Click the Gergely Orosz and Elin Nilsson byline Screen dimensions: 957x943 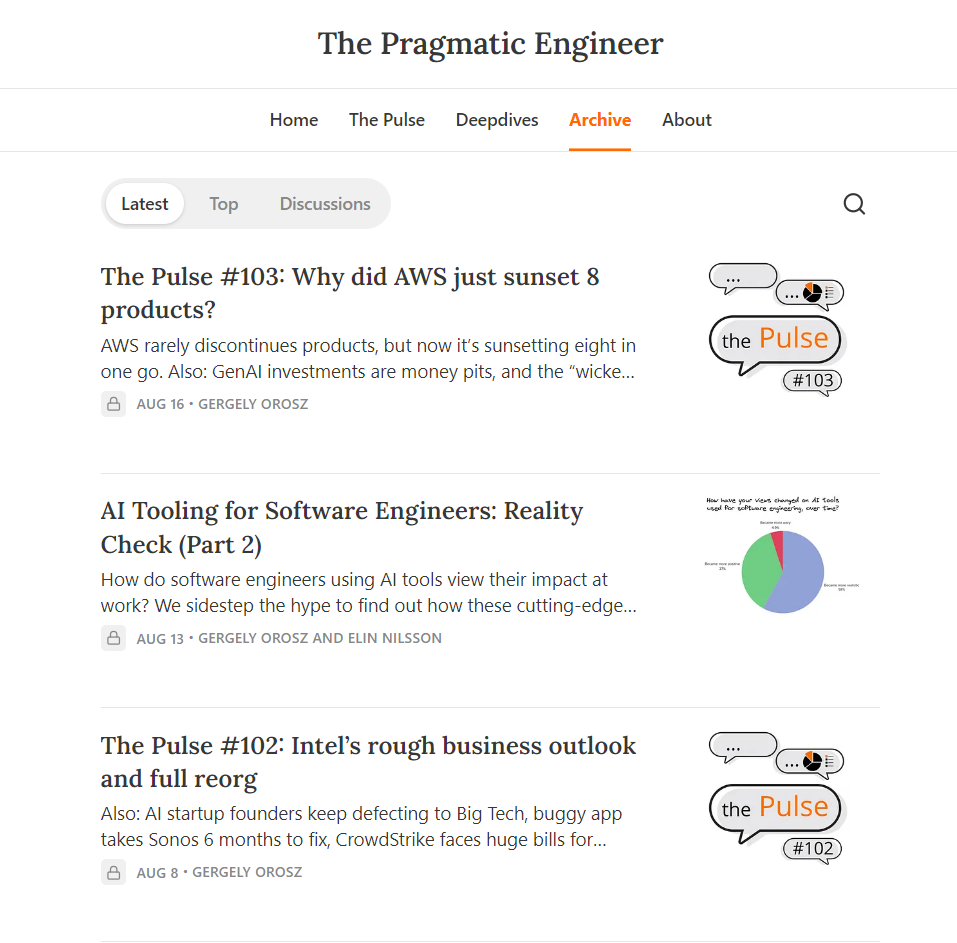pyautogui.click(x=320, y=638)
